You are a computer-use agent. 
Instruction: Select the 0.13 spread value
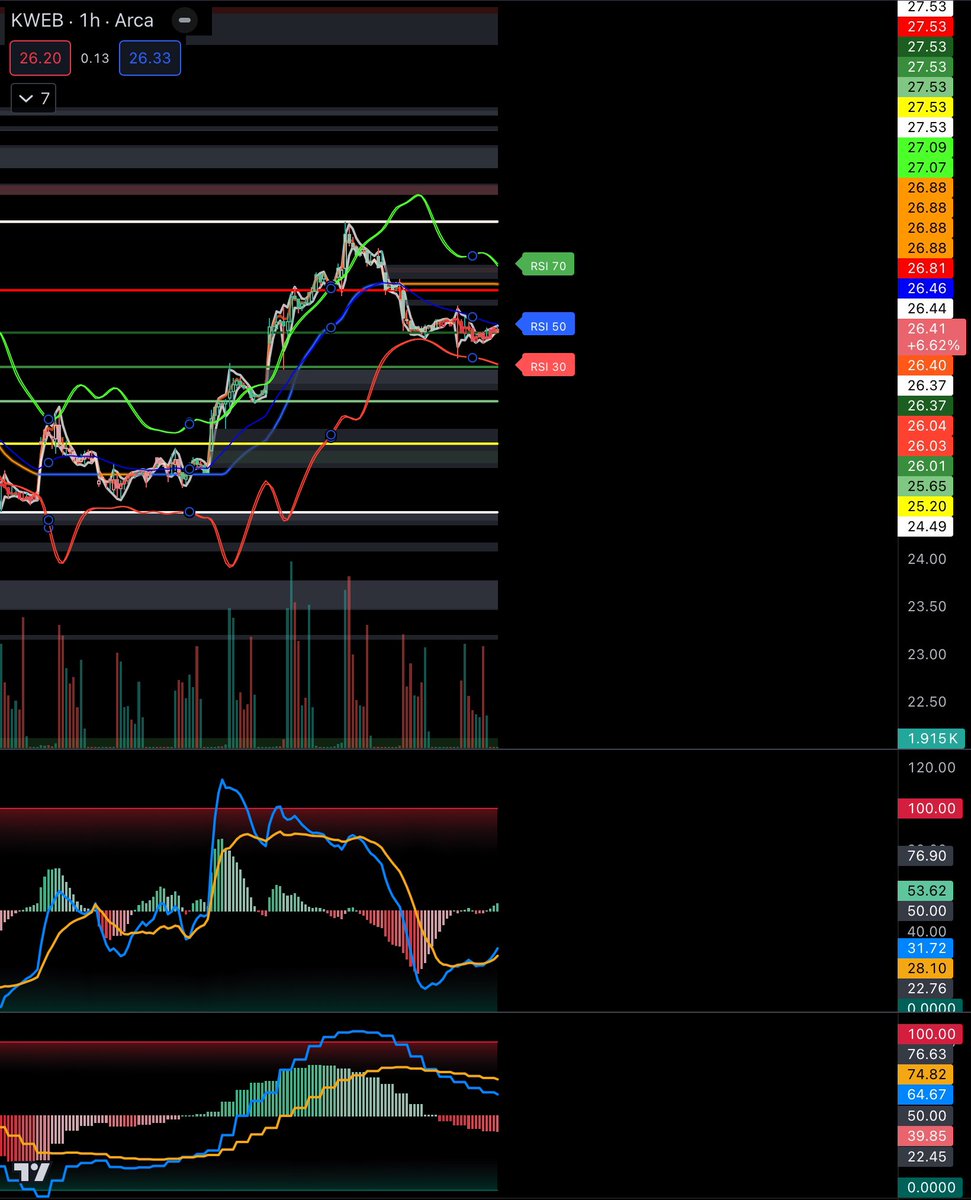tap(95, 58)
